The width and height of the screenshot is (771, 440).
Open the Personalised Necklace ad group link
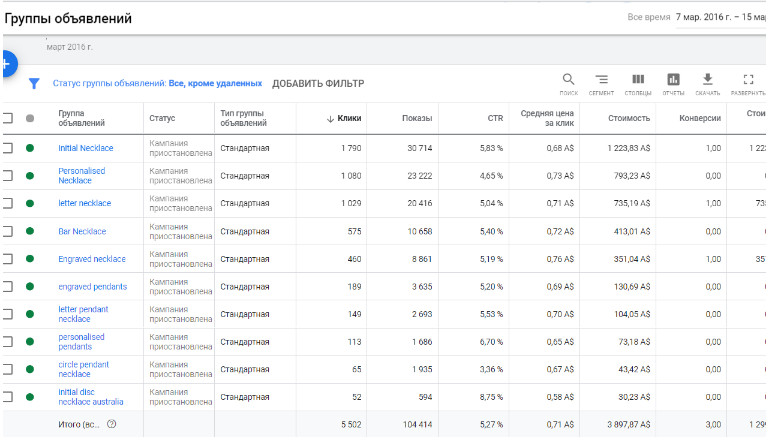[81, 176]
